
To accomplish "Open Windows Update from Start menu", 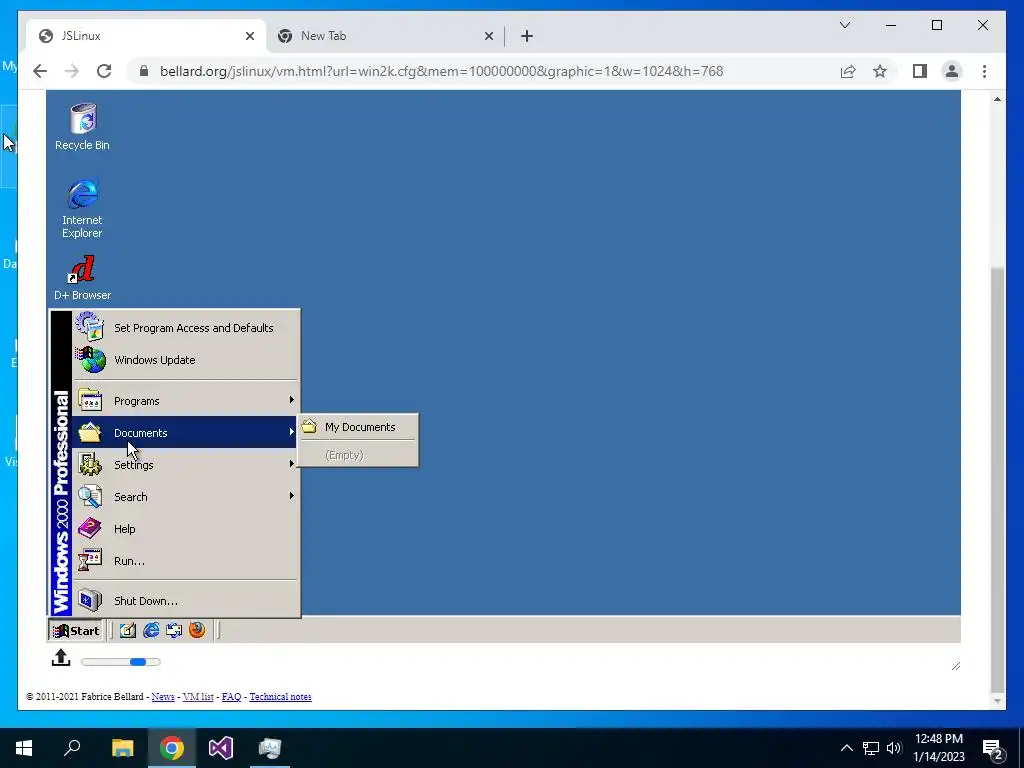I will point(186,360).
